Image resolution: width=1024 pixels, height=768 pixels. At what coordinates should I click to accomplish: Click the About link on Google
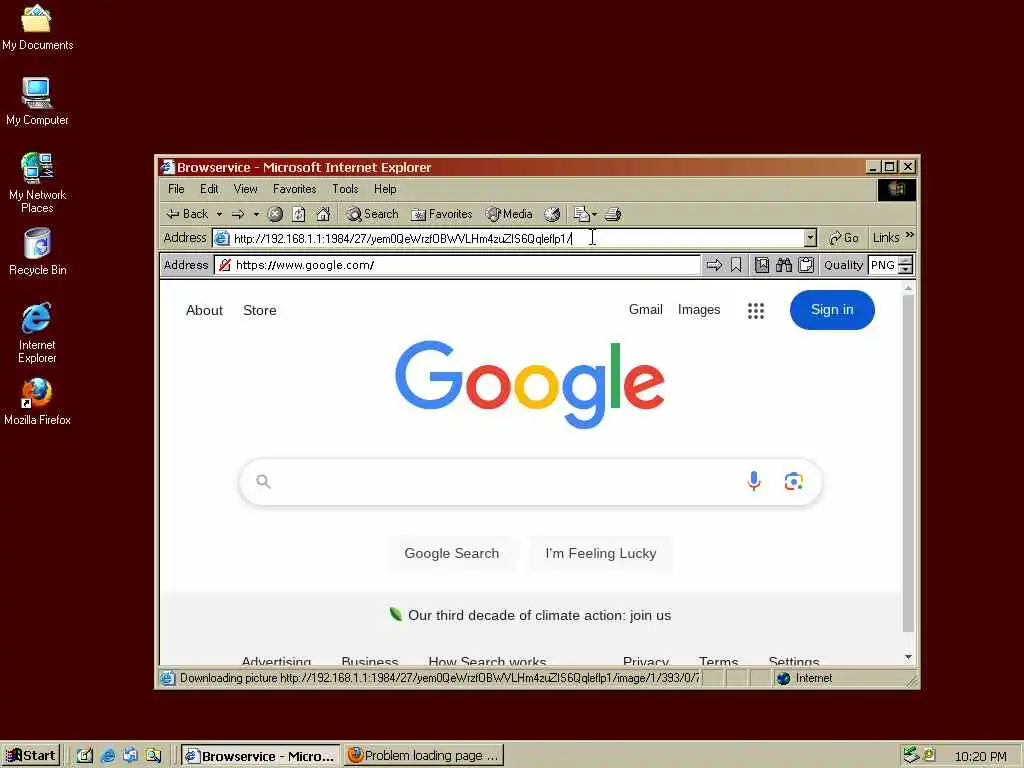click(x=204, y=311)
